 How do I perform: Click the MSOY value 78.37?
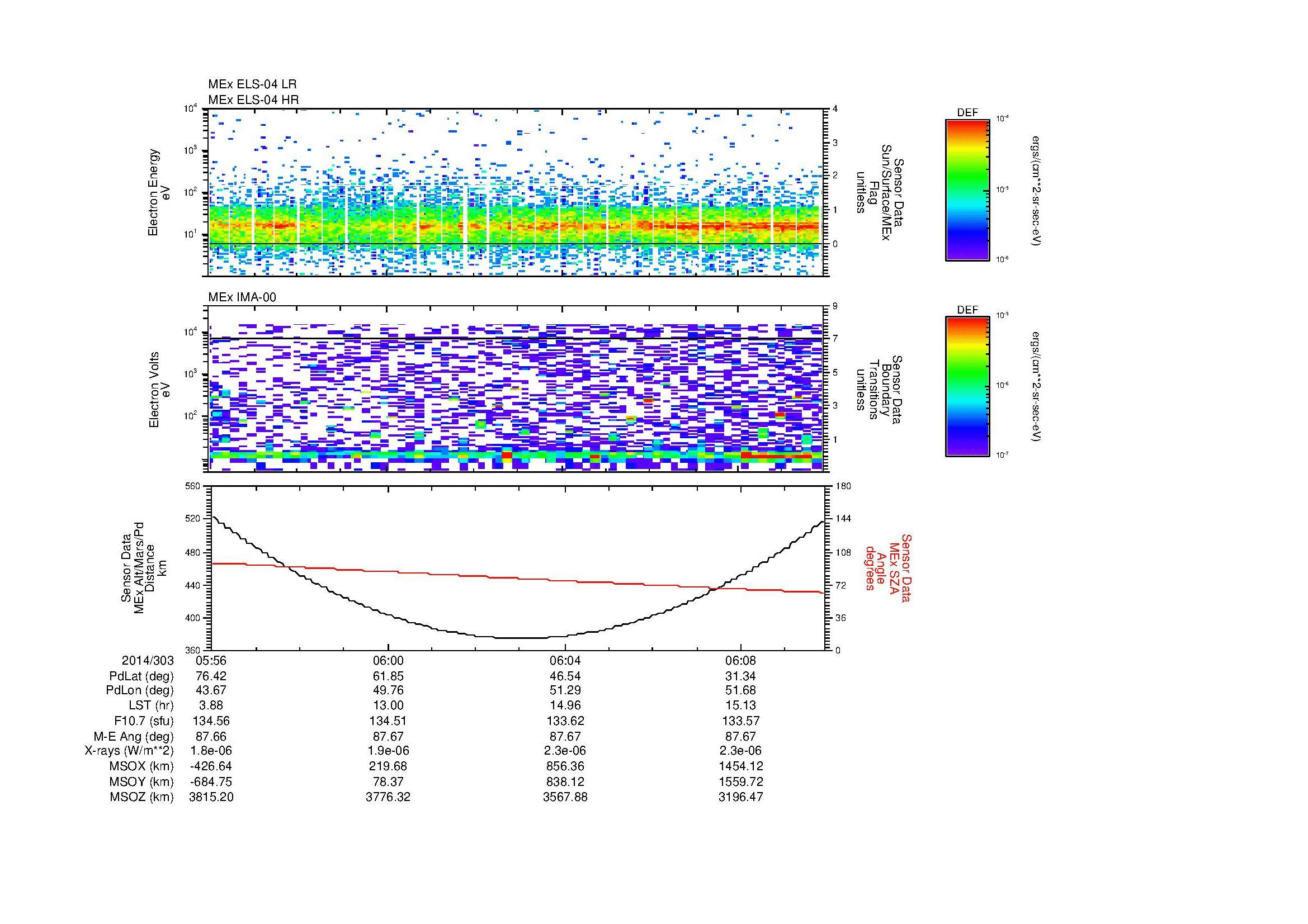(388, 781)
